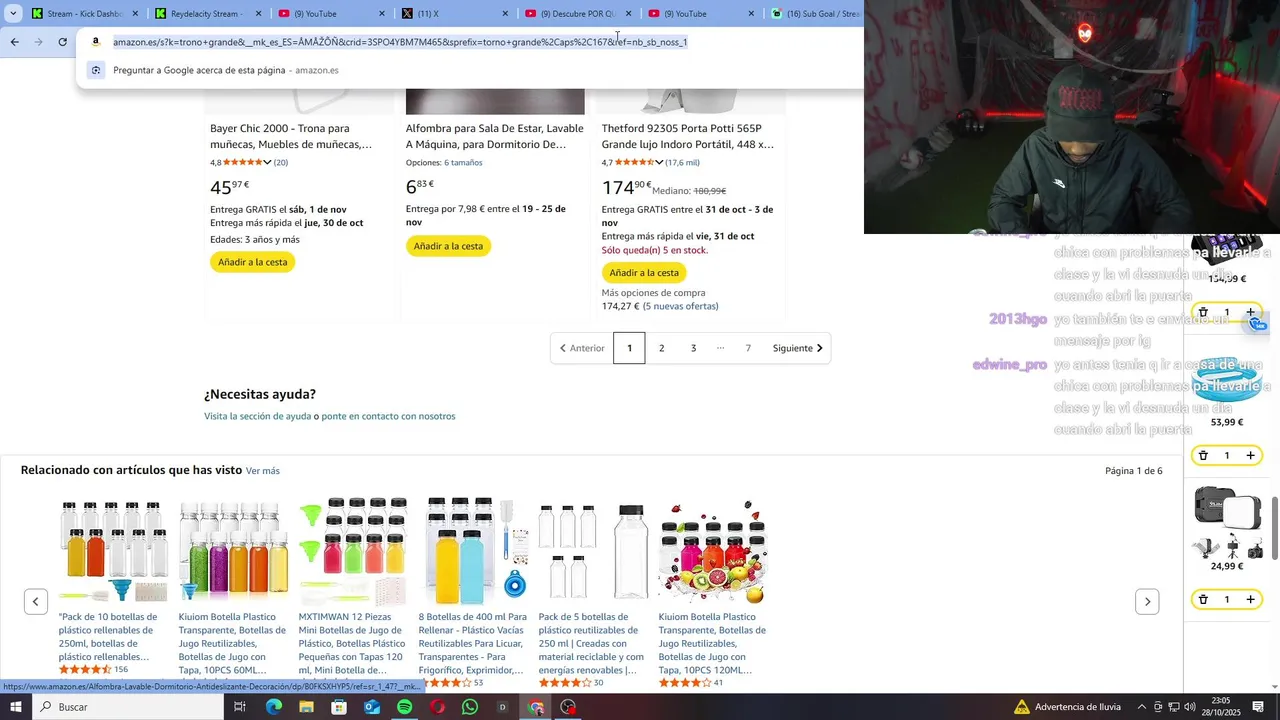Close the Descubre POR QU tab
1280x720 pixels.
pyautogui.click(x=628, y=14)
